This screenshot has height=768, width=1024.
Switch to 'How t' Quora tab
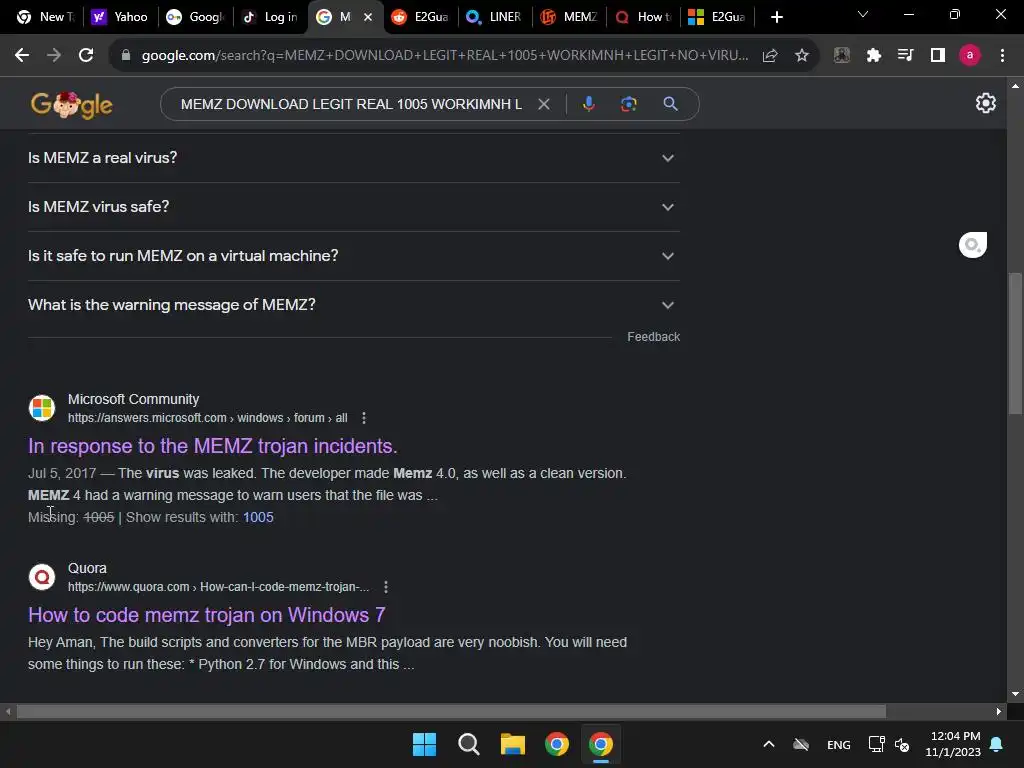tap(644, 17)
